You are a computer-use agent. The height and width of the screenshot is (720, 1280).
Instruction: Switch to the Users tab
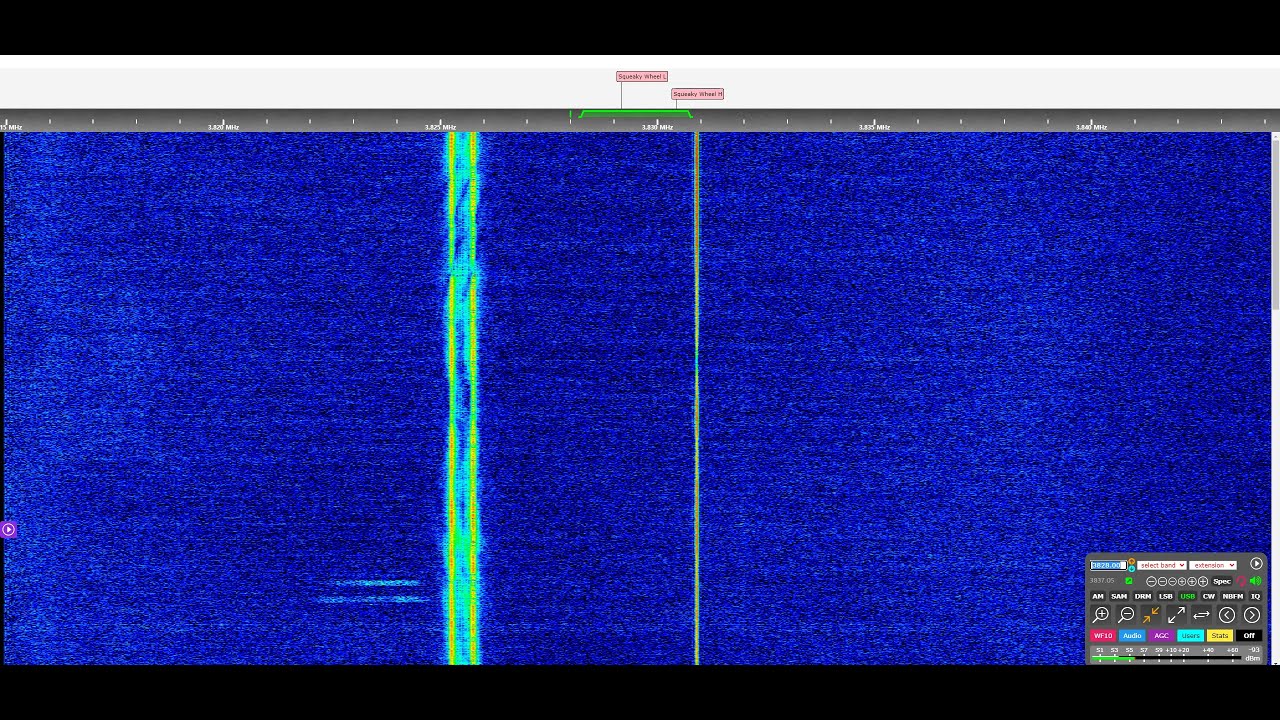[x=1190, y=635]
